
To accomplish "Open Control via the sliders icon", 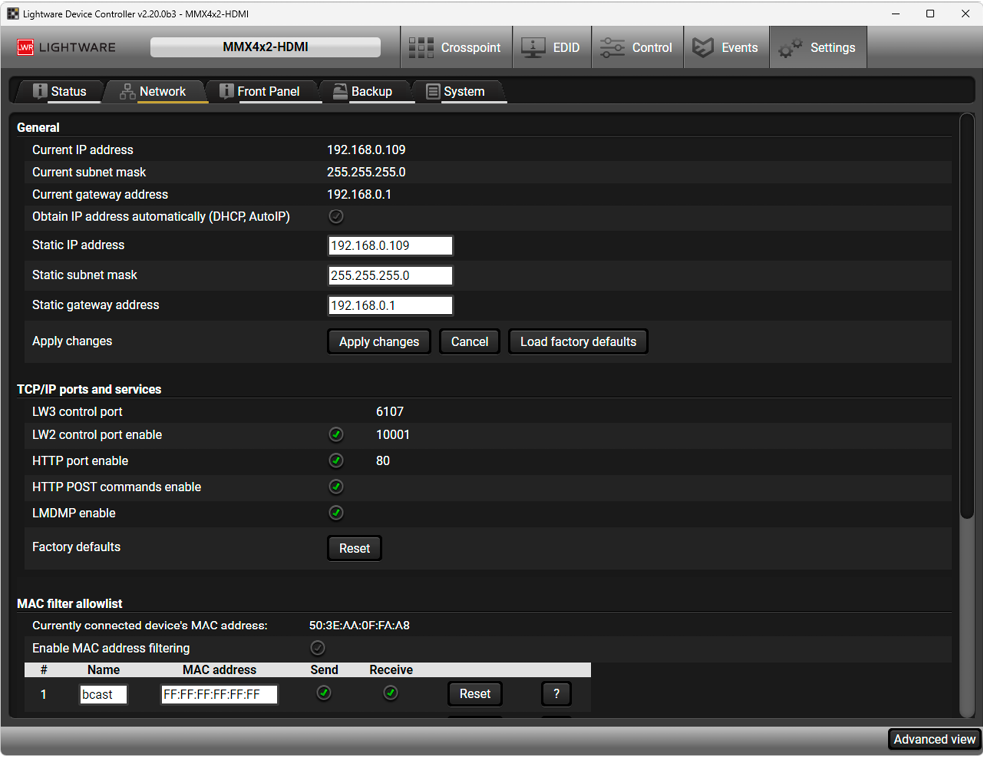I will click(612, 47).
